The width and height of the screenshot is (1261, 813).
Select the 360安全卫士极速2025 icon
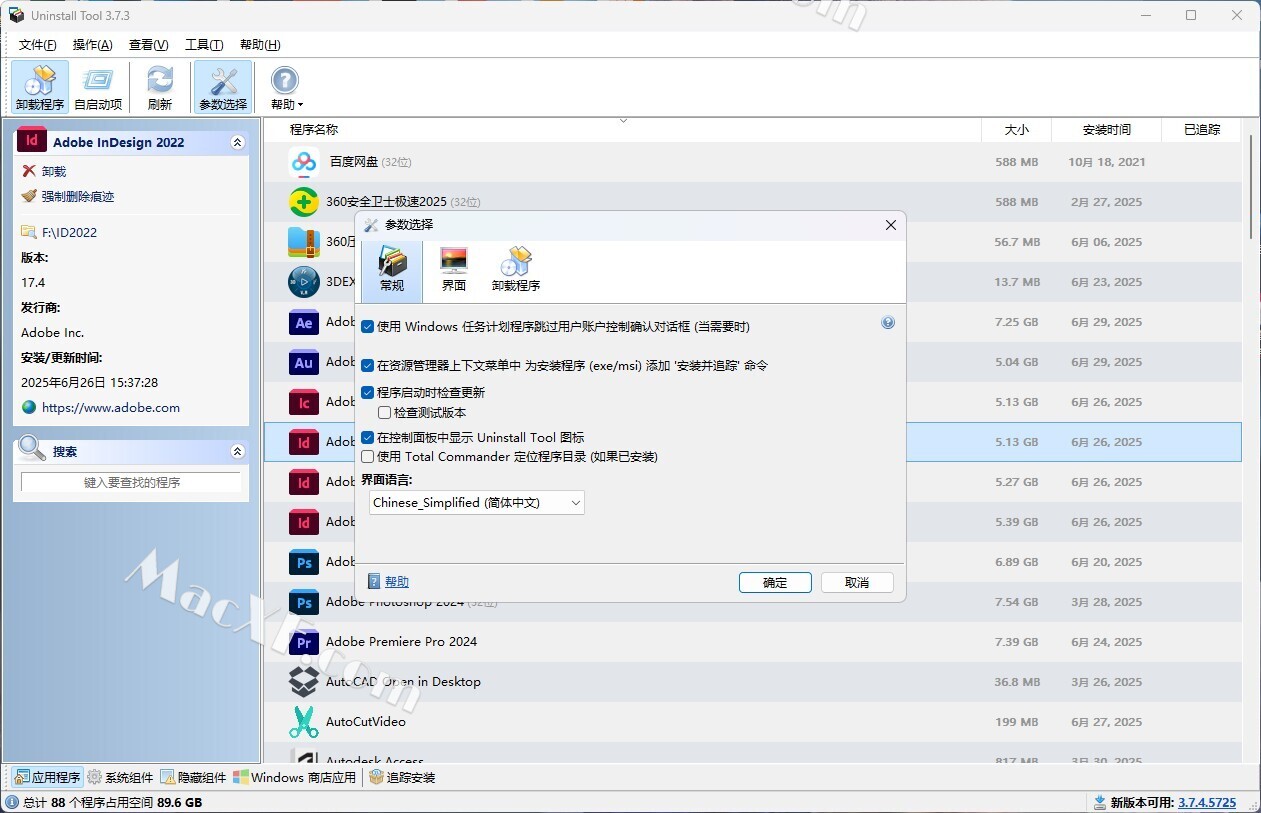tap(304, 202)
